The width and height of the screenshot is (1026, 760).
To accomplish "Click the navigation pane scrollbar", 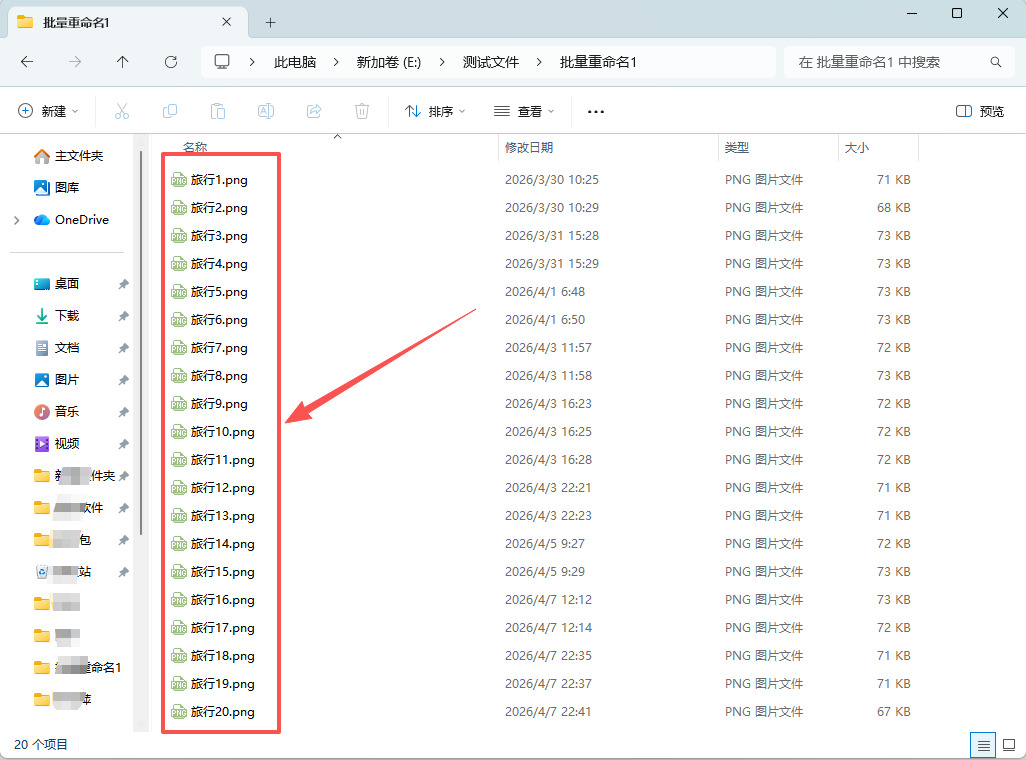I will 141,344.
